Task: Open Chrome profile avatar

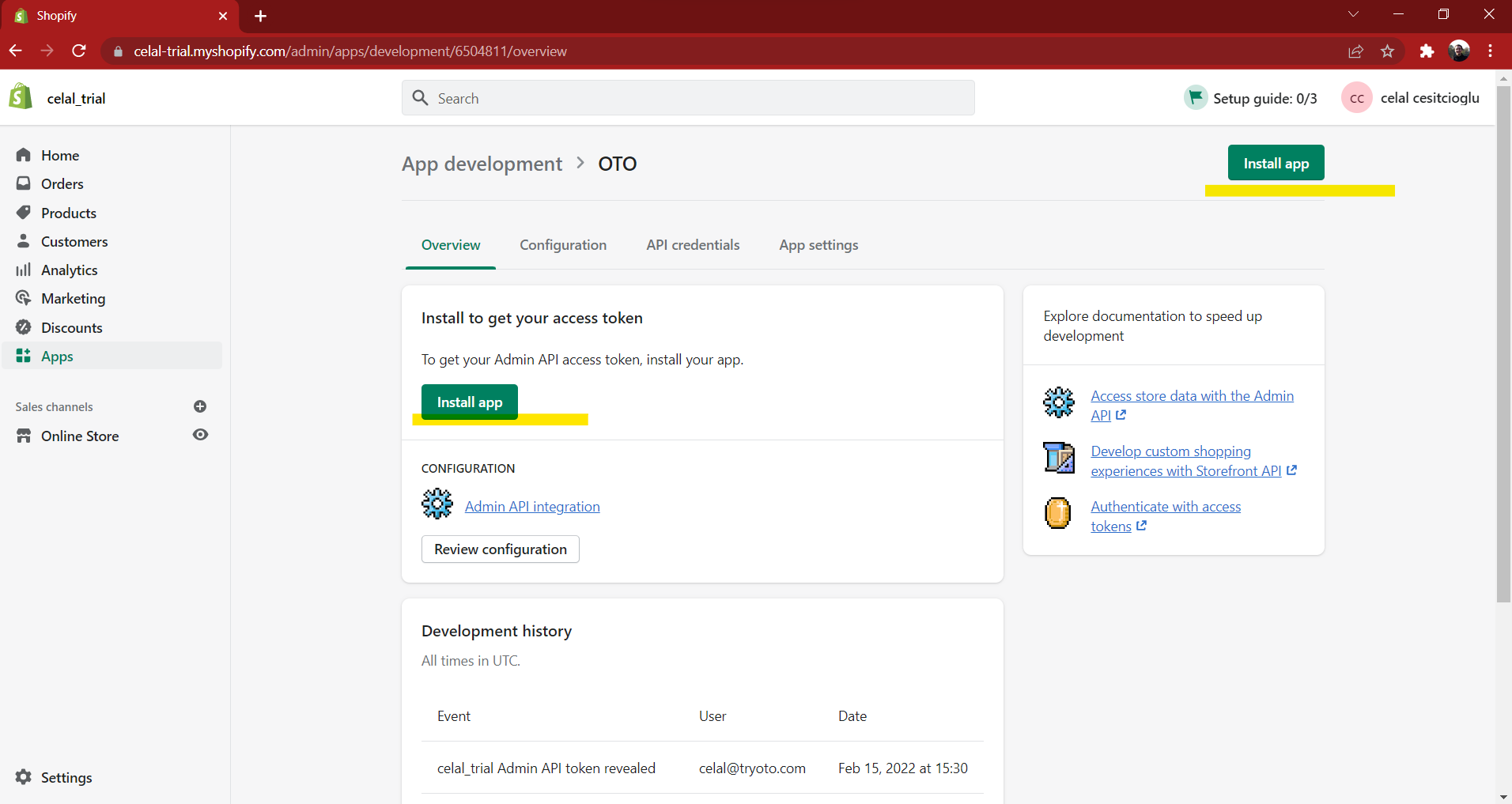Action: pyautogui.click(x=1459, y=51)
